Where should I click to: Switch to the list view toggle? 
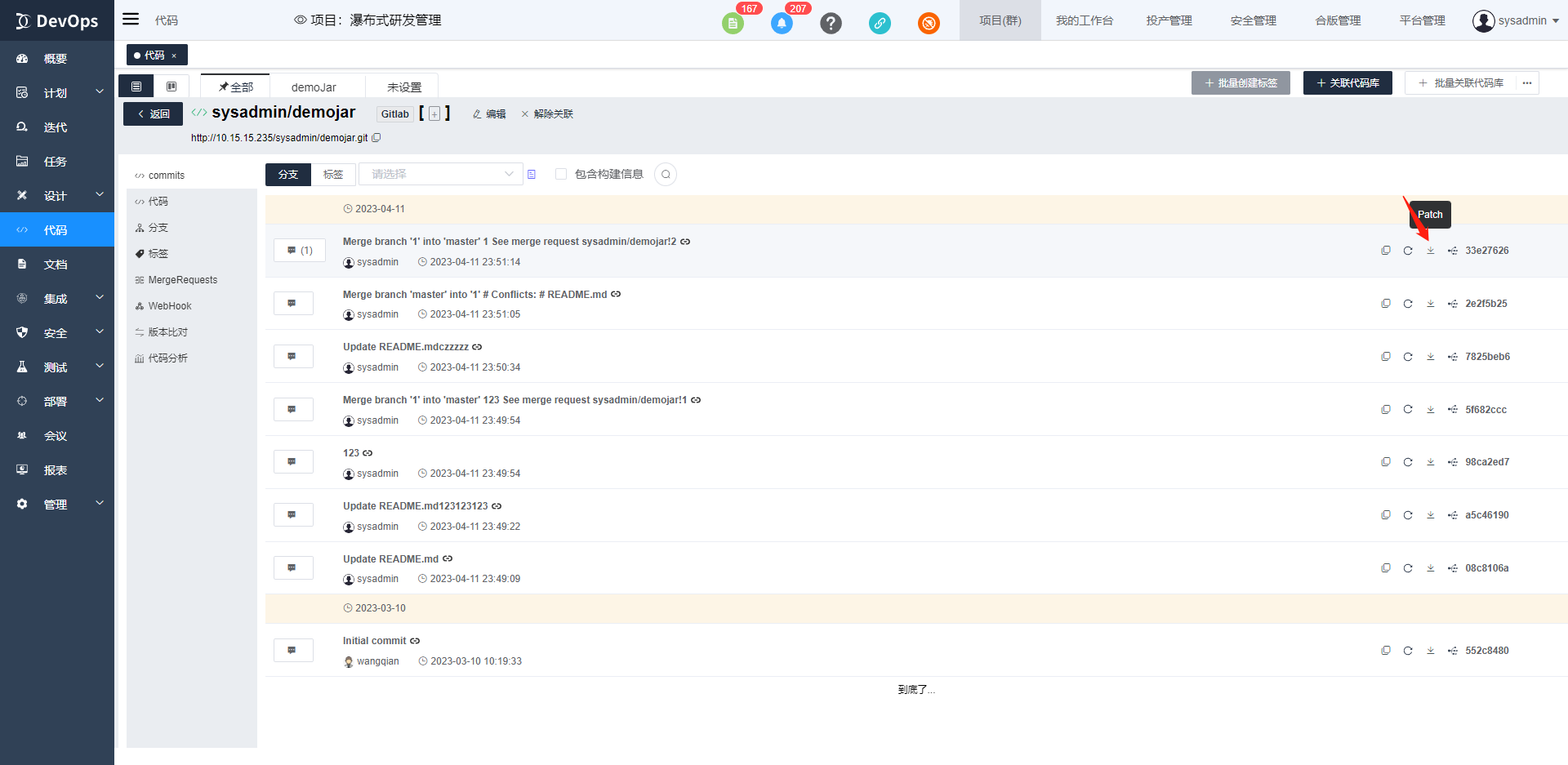coord(136,87)
